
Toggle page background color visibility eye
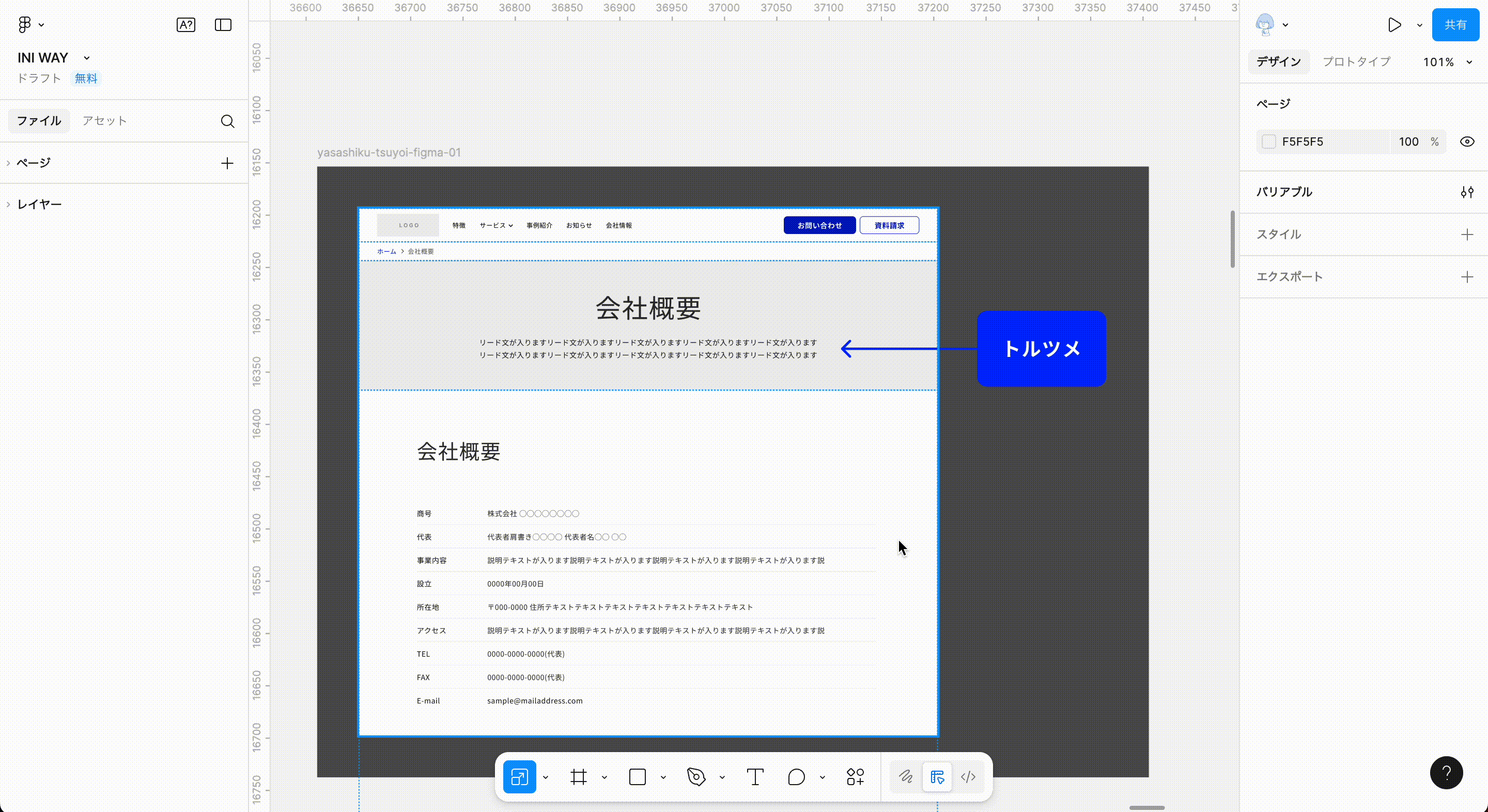click(x=1467, y=142)
